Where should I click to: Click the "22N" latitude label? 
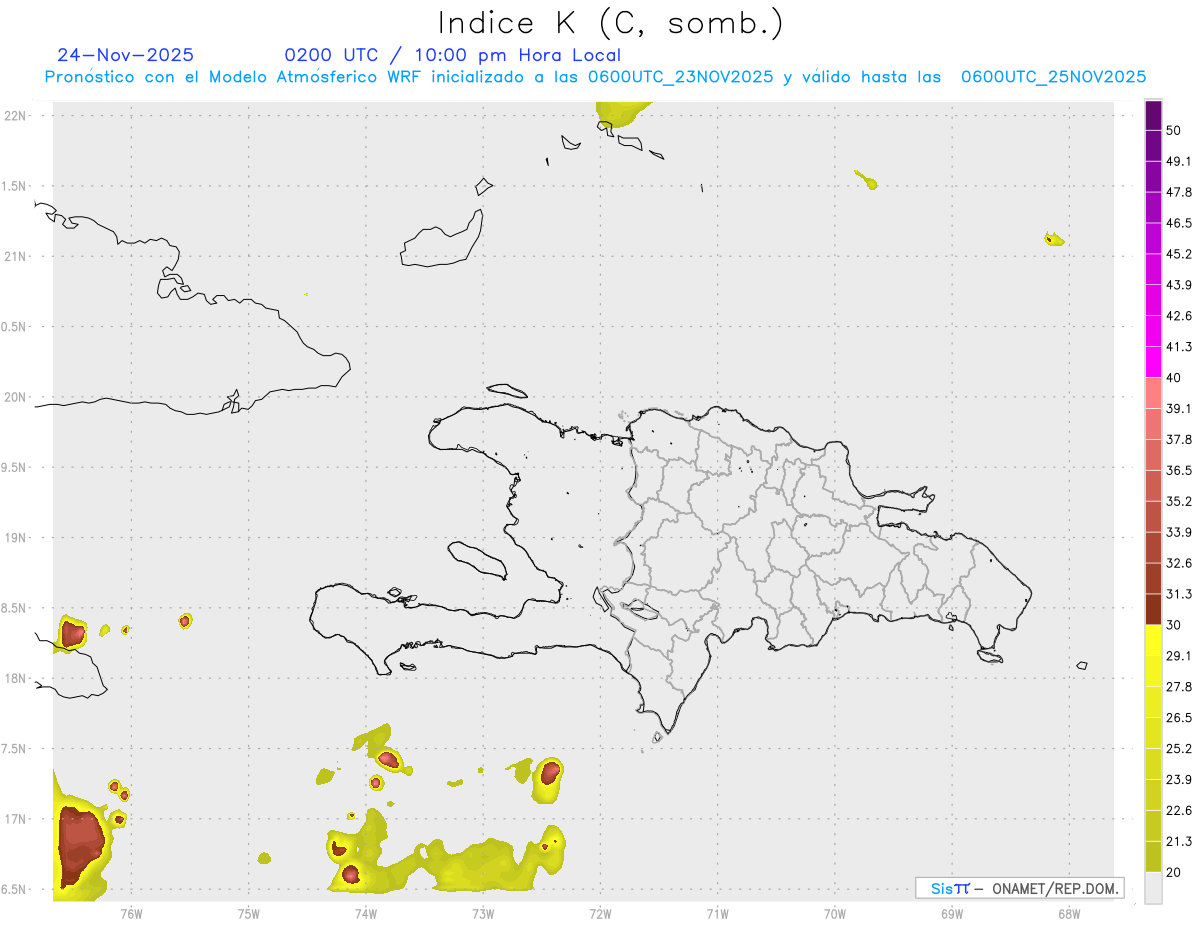click(x=15, y=115)
